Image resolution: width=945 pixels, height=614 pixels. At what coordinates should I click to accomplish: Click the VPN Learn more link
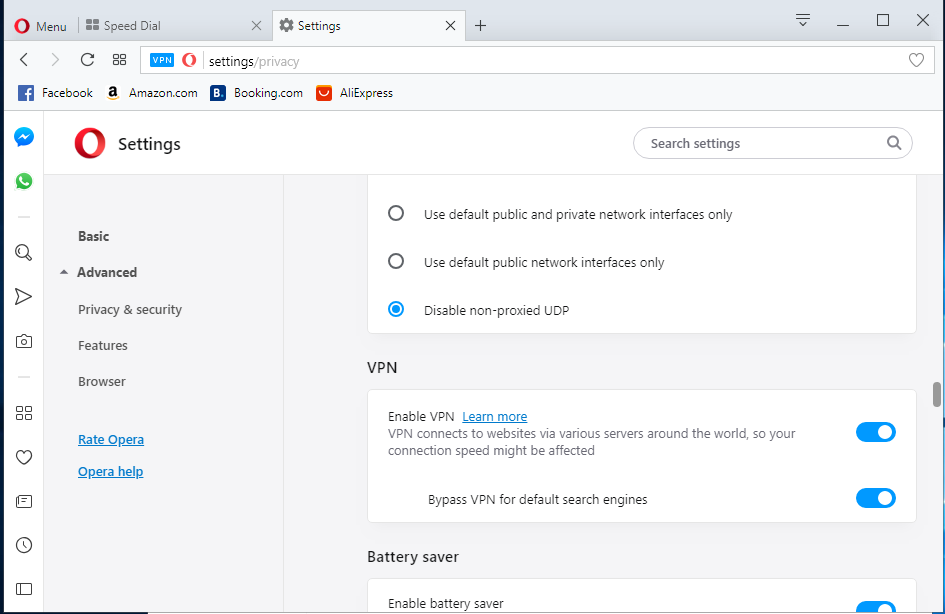(x=494, y=417)
